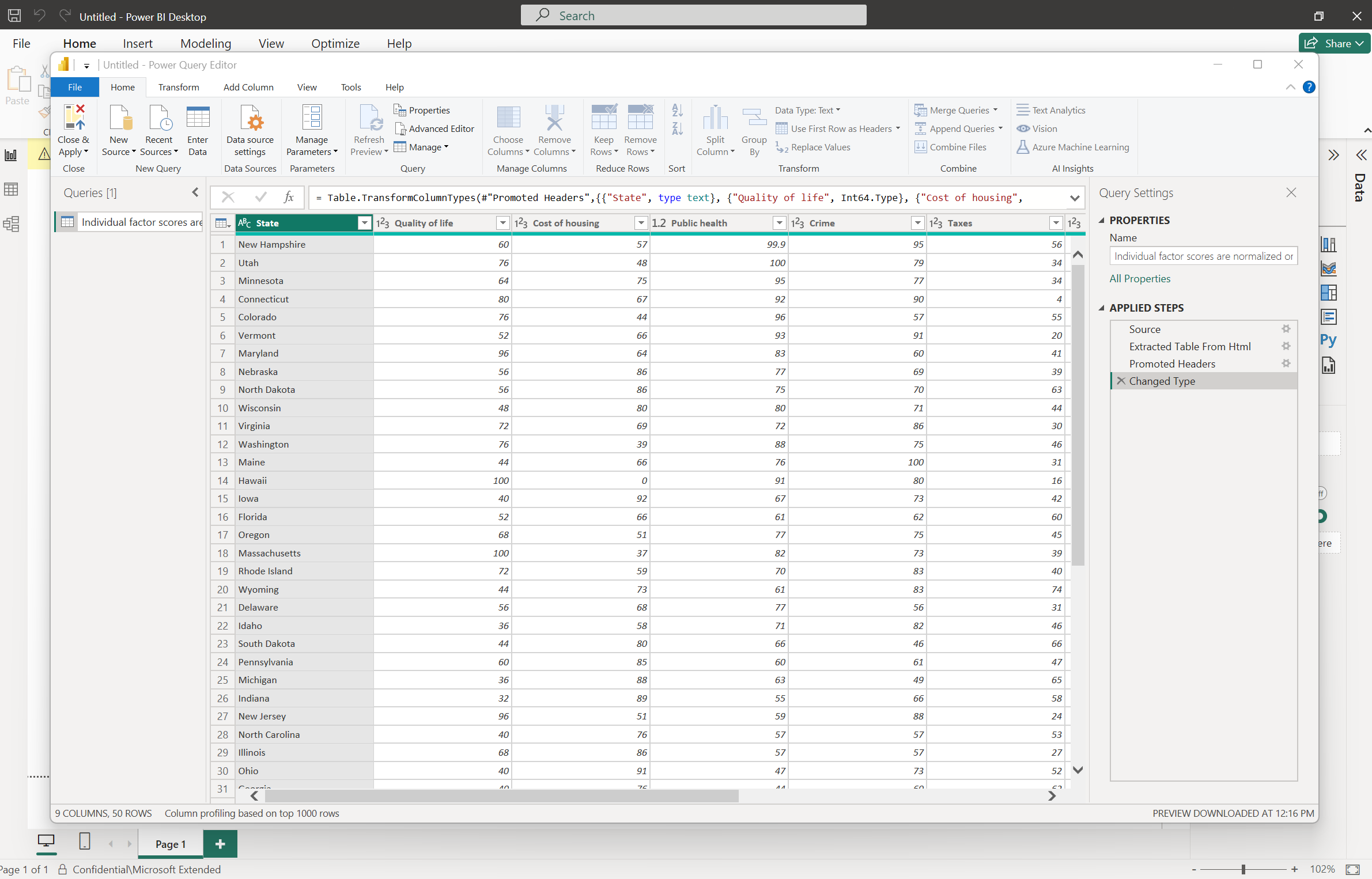Viewport: 1372px width, 879px height.
Task: Click the Share button in Power BI Desktop
Action: [x=1335, y=43]
